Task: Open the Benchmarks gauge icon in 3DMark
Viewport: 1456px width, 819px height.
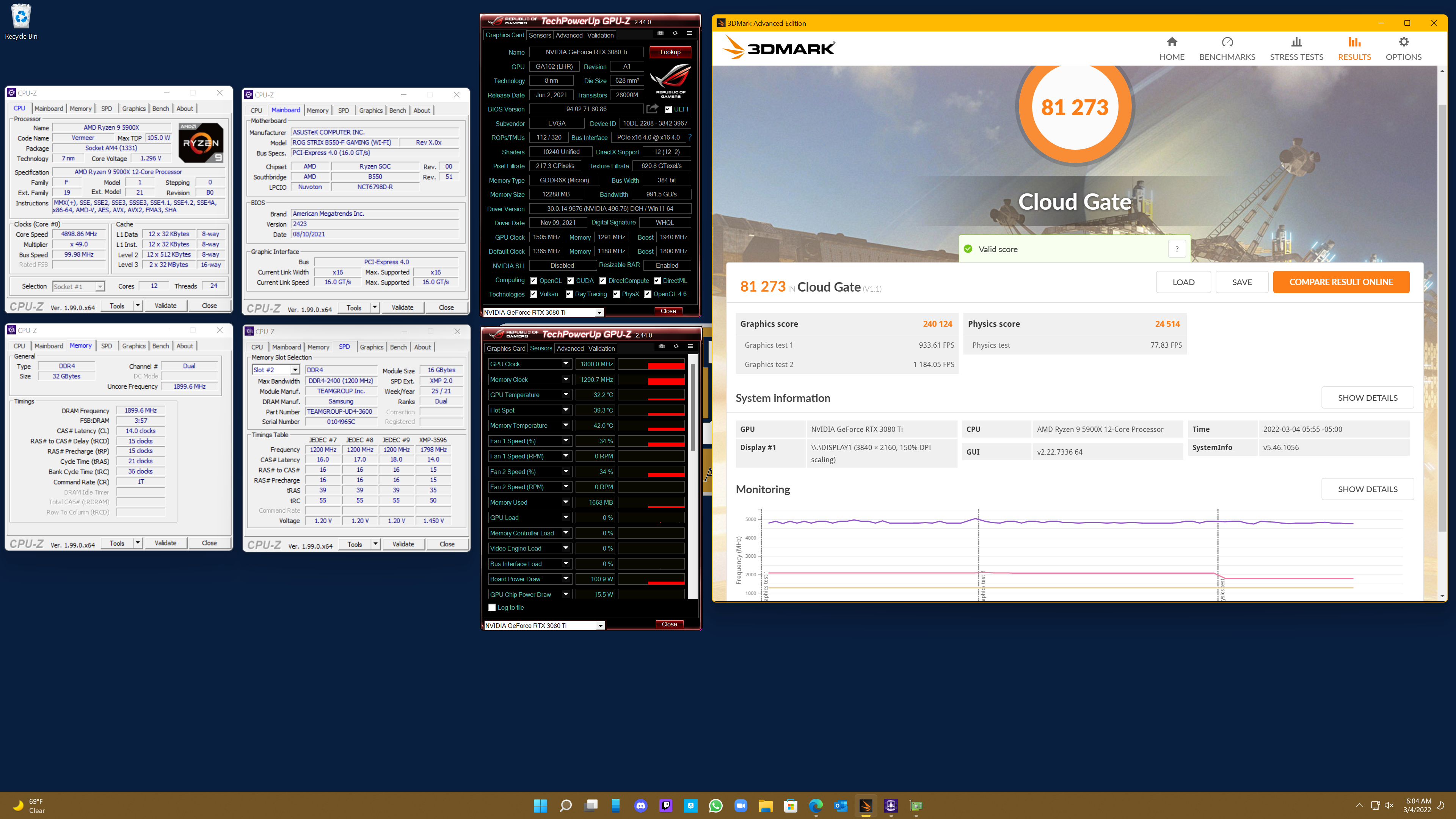Action: tap(1227, 42)
